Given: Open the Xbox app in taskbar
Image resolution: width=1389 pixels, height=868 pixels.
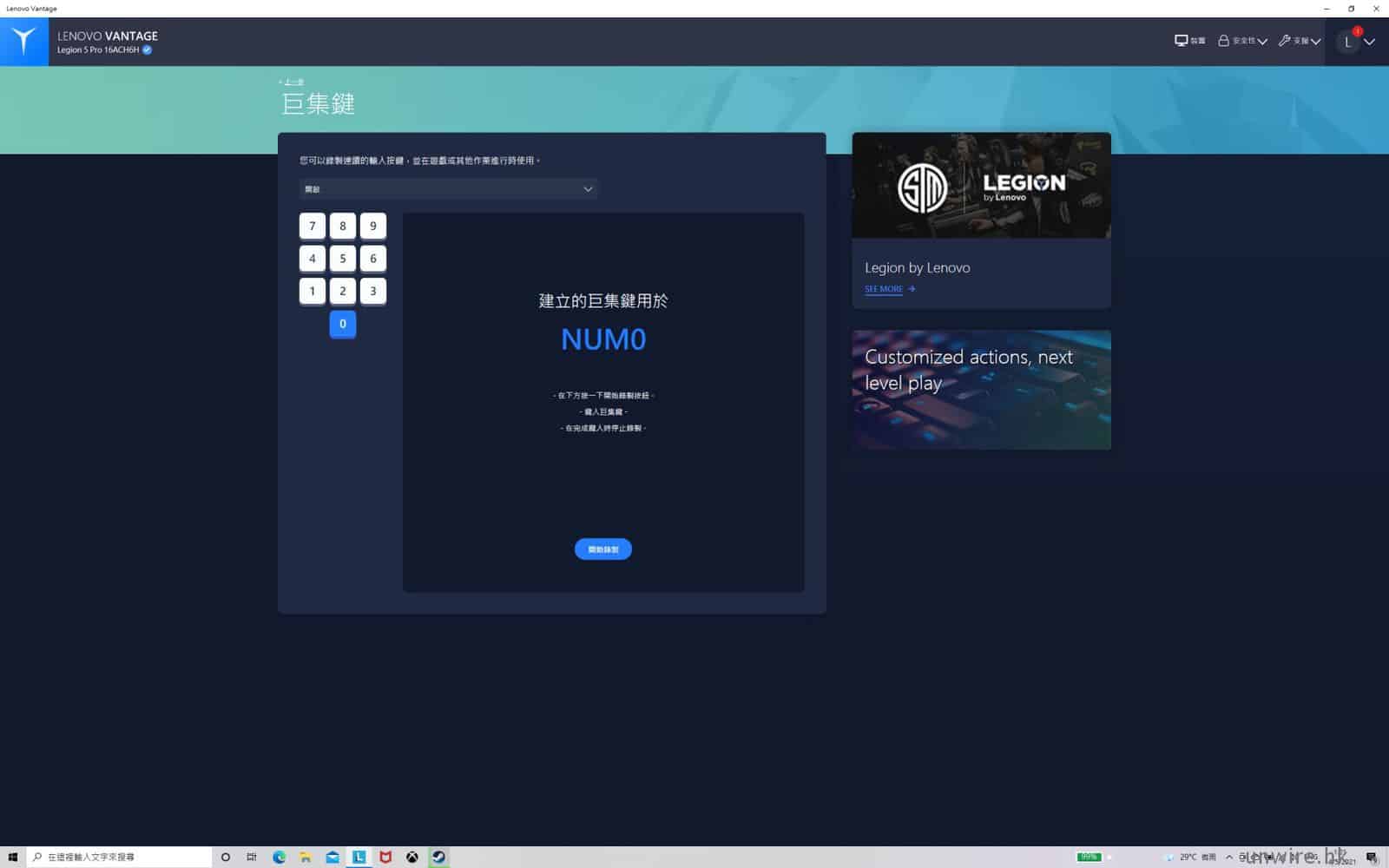Looking at the screenshot, I should coord(412,857).
